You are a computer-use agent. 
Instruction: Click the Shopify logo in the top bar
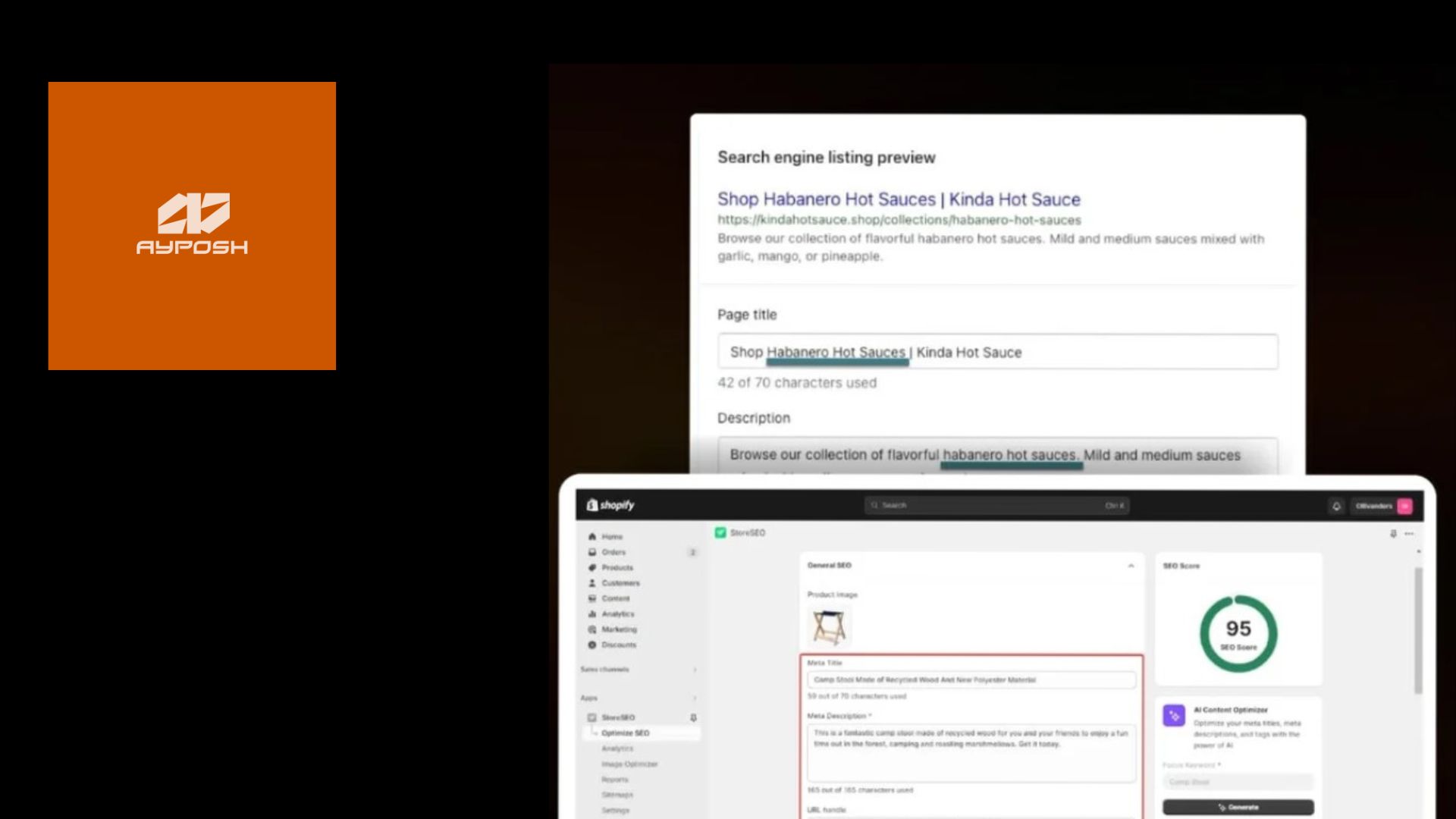click(x=610, y=505)
